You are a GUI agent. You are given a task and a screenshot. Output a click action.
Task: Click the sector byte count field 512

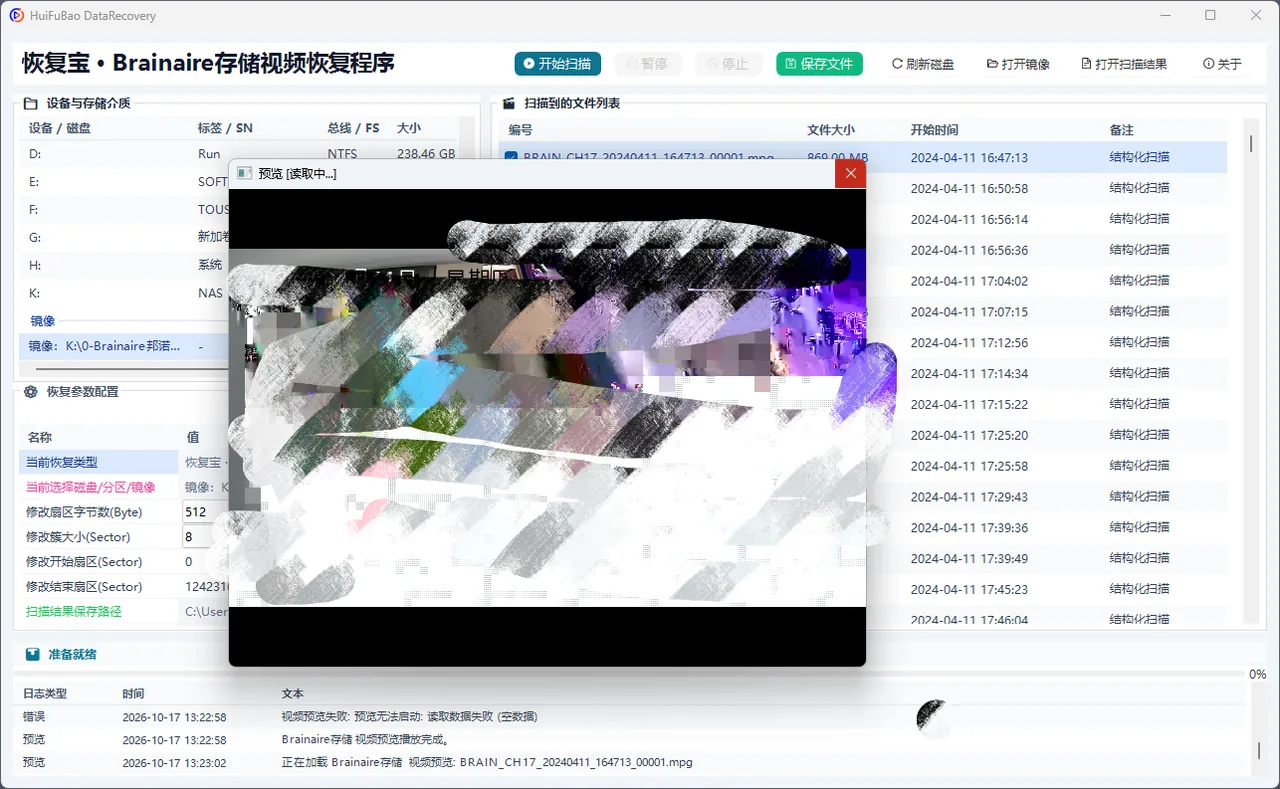[x=206, y=512]
